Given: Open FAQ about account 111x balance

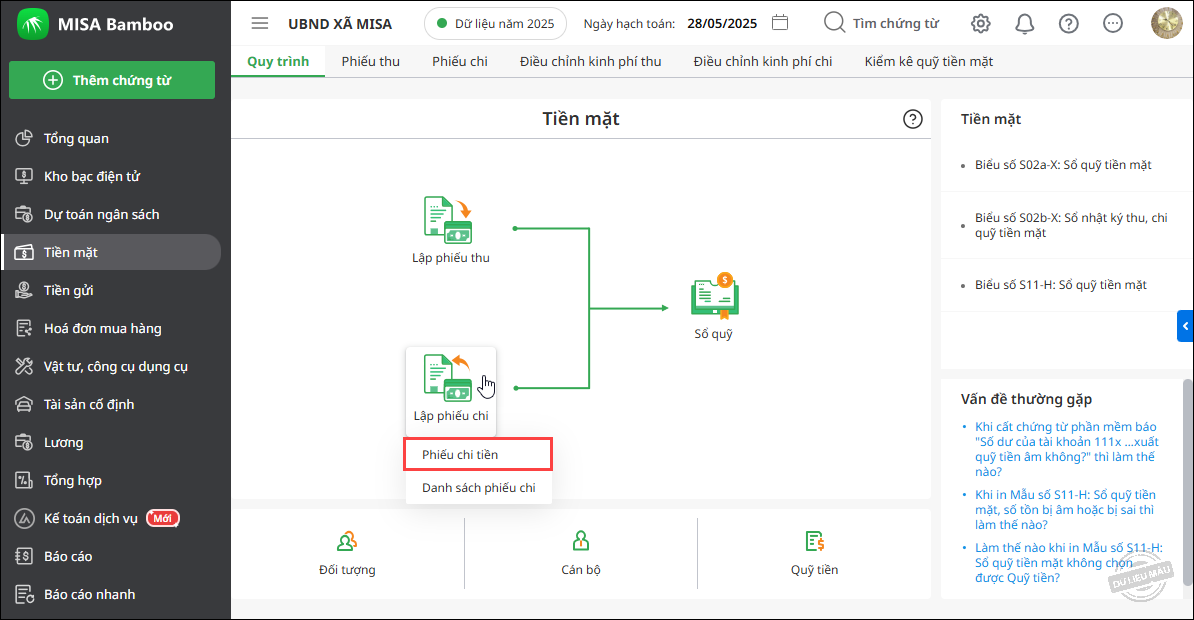Looking at the screenshot, I should 1066,449.
